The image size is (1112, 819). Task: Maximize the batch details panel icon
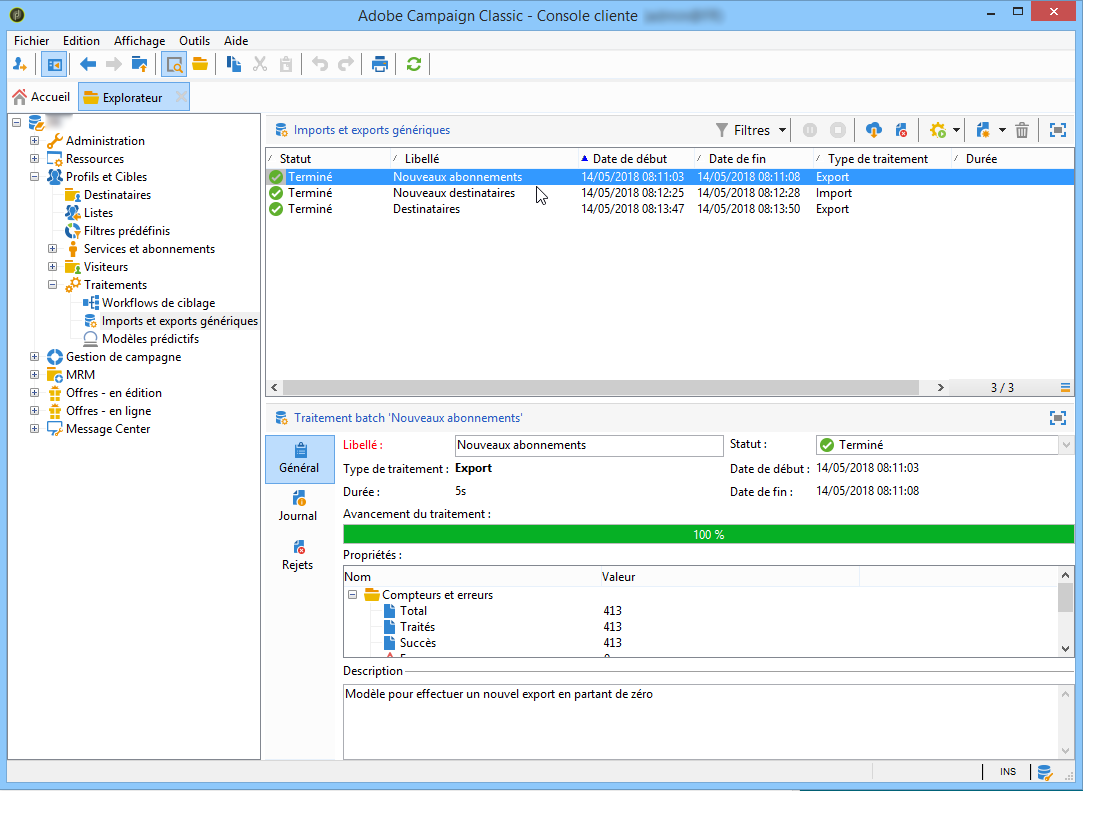1057,418
